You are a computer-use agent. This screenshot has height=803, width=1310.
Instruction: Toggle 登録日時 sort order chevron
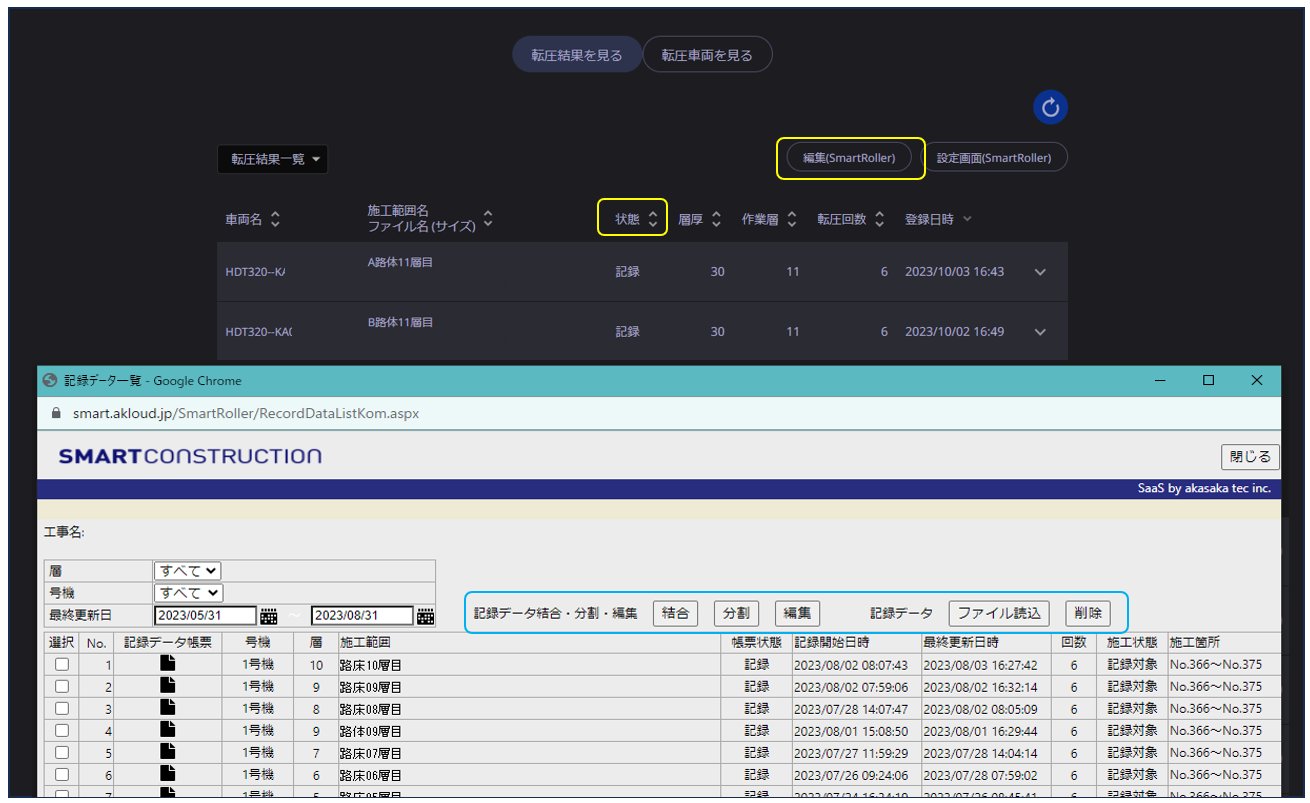(967, 219)
